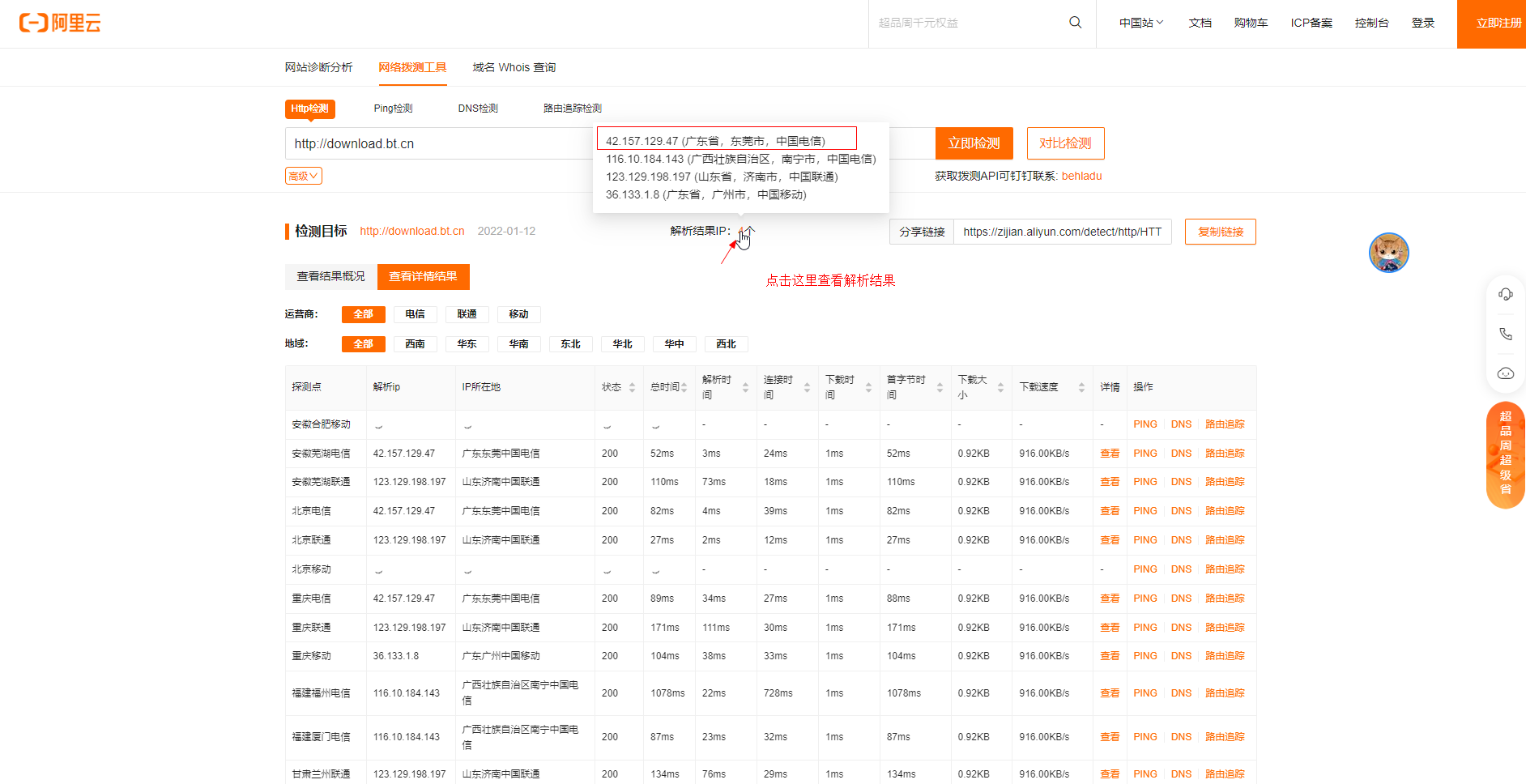The height and width of the screenshot is (784, 1526).
Task: Open the http://download.bt.cn target link
Action: [x=412, y=231]
